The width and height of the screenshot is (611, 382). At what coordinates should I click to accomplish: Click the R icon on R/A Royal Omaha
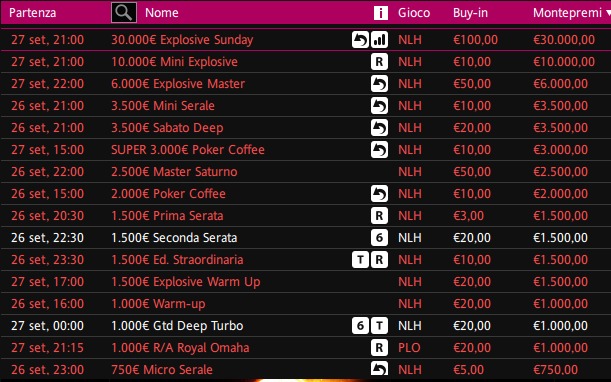(379, 348)
